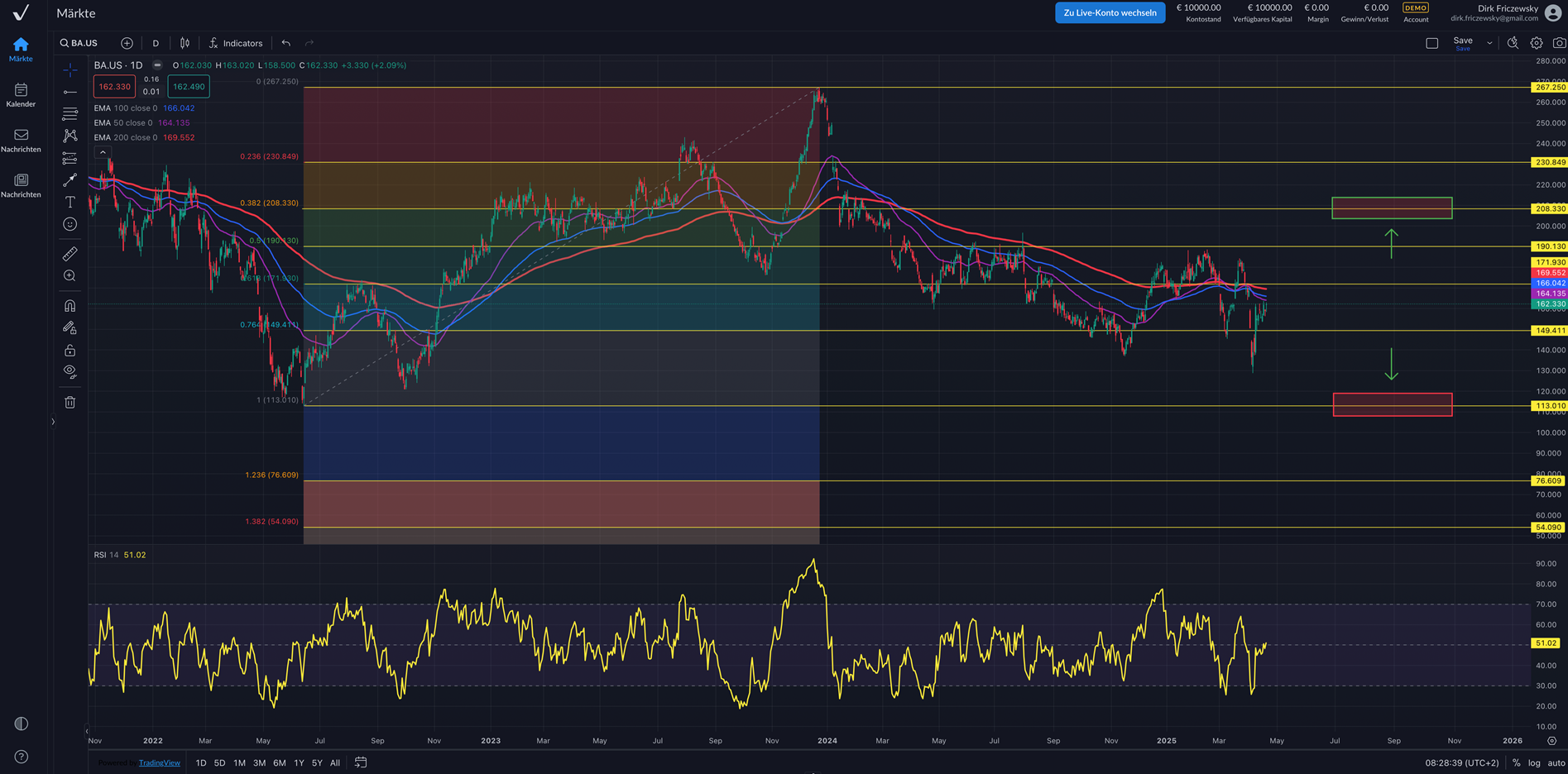Viewport: 1568px width, 774px height.
Task: Open chart settings gear icon
Action: (x=1536, y=43)
